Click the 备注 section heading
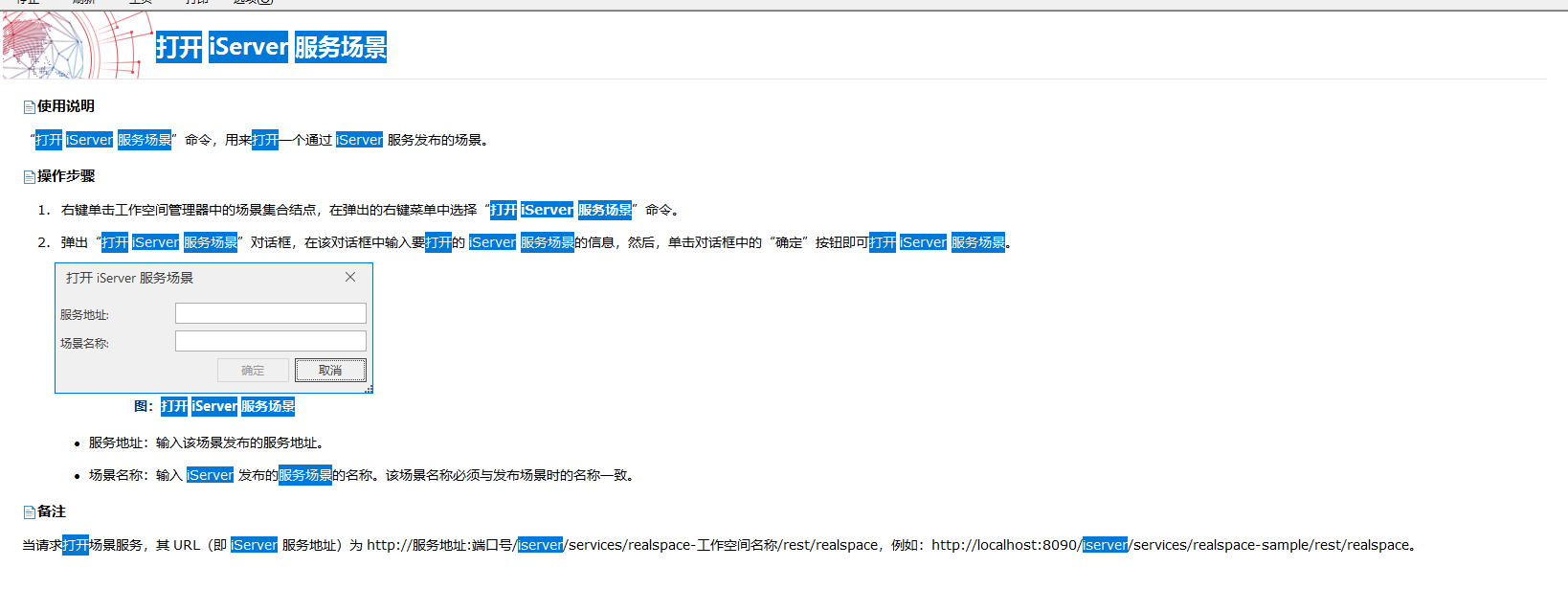 52,511
